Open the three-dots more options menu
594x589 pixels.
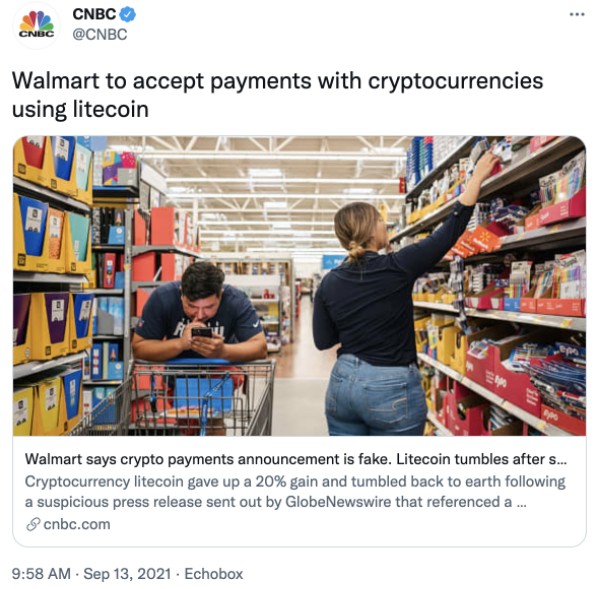pos(577,14)
